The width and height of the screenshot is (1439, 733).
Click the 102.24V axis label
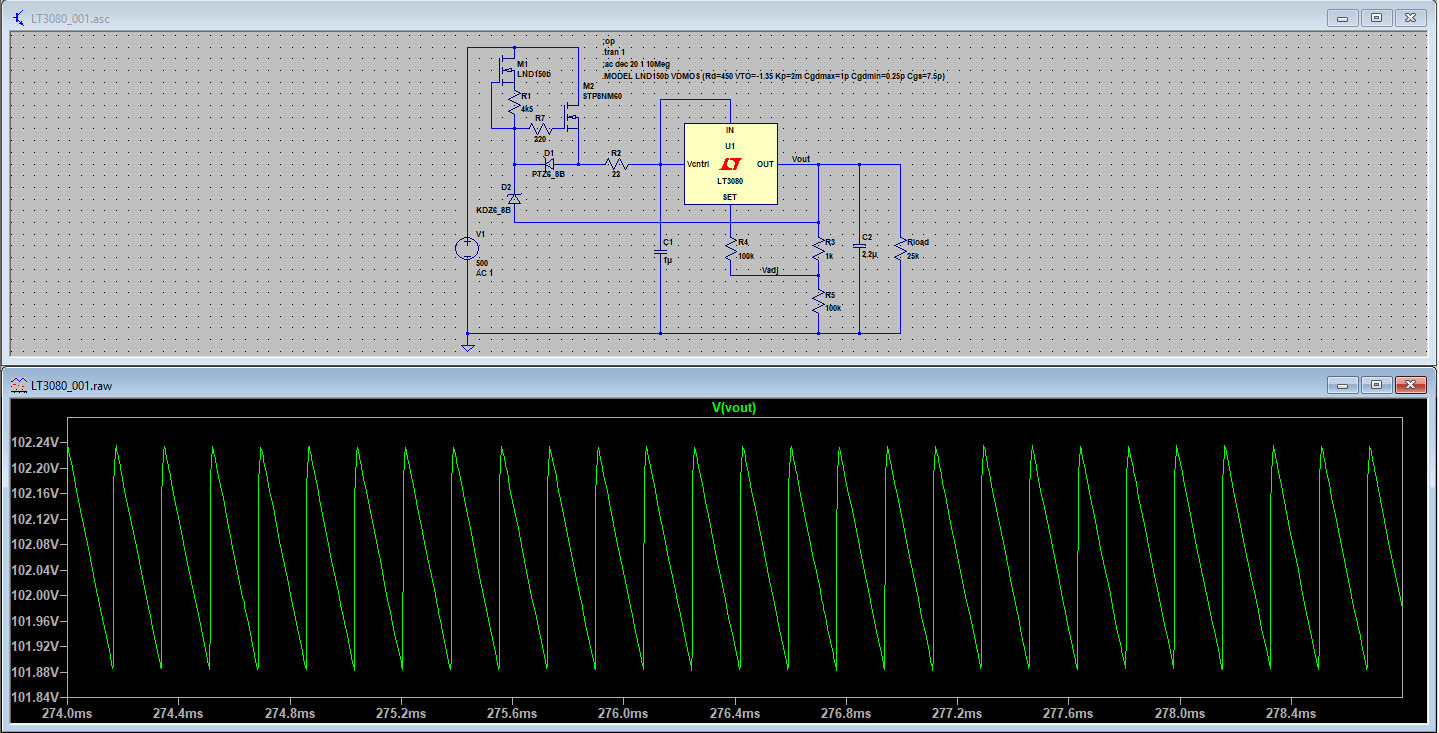(34, 442)
